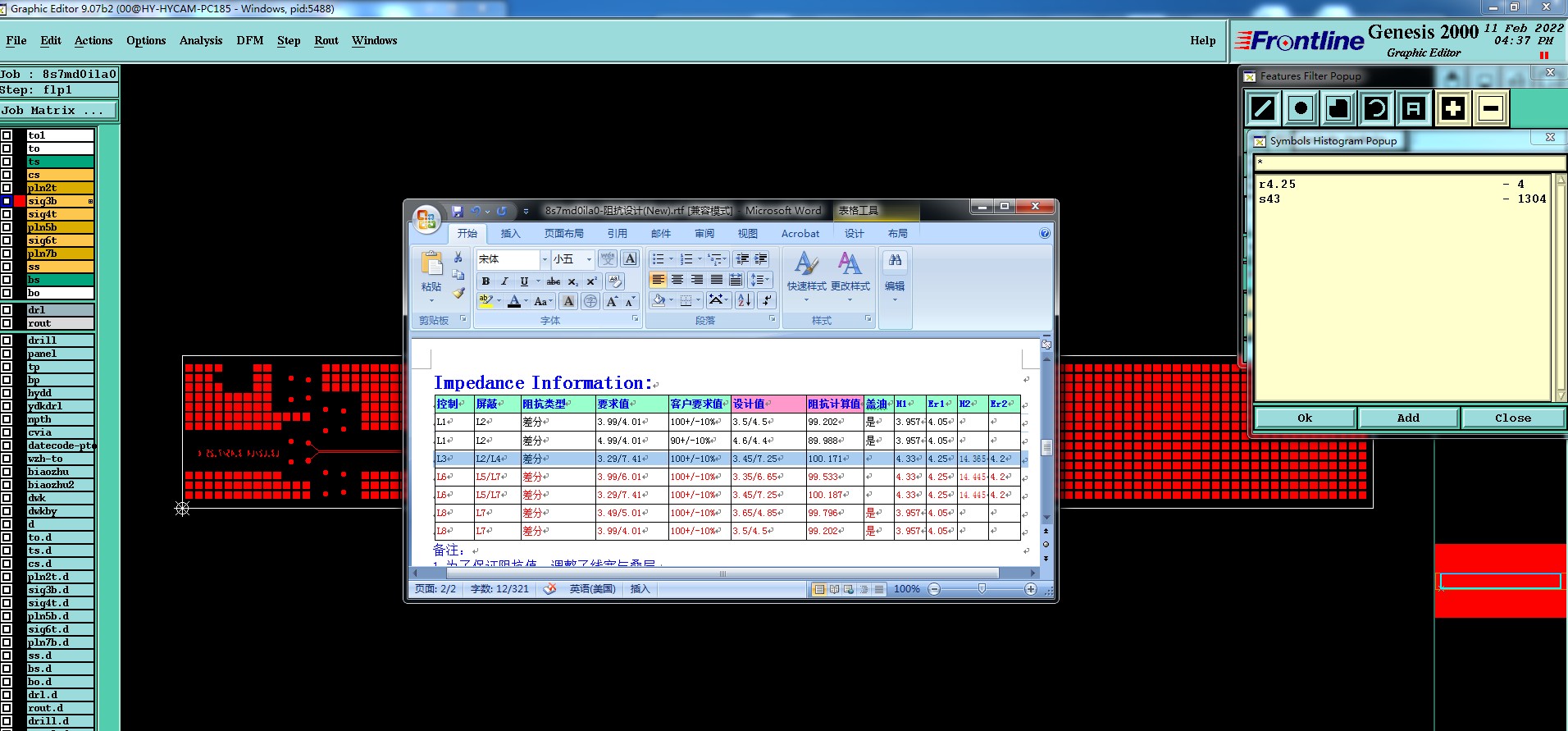Viewport: 1568px width, 731px height.
Task: Click the zoom out minus button in Word
Action: click(x=934, y=589)
